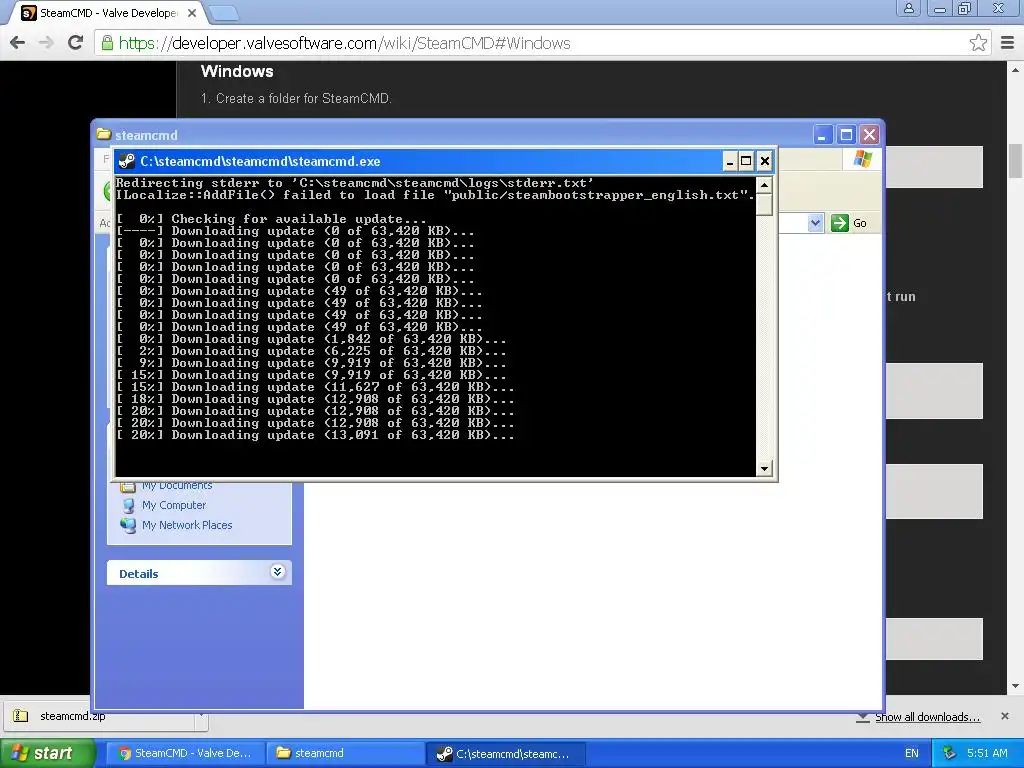Click the Windows flag logo in Explorer
The width and height of the screenshot is (1024, 768).
(863, 159)
